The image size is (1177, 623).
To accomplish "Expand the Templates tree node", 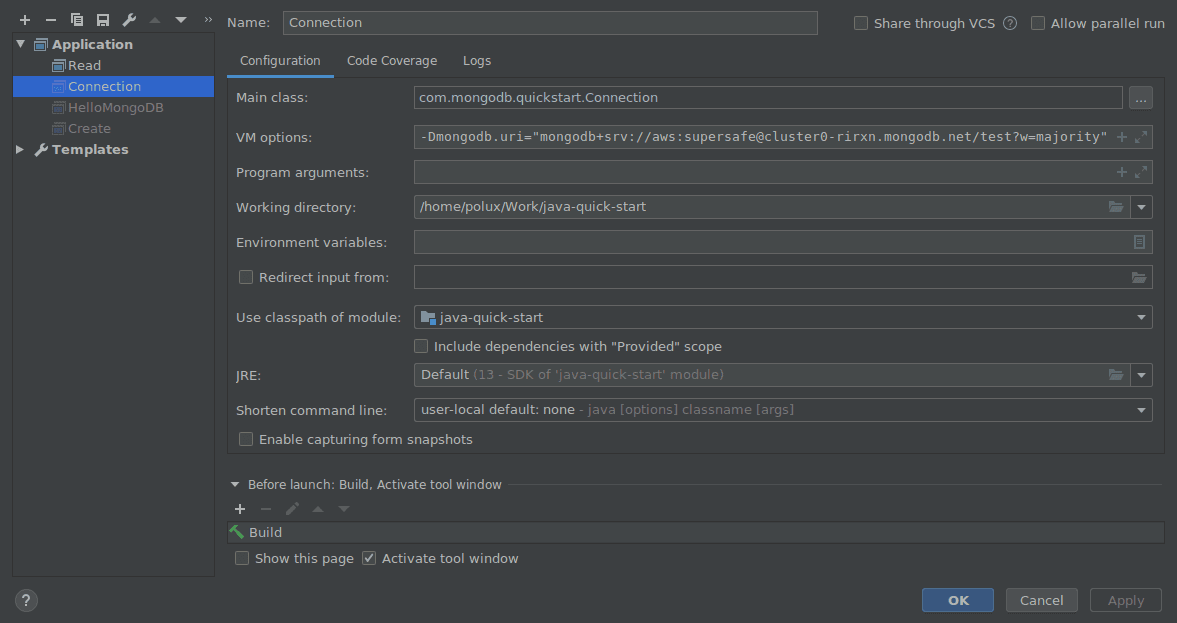I will (x=20, y=150).
